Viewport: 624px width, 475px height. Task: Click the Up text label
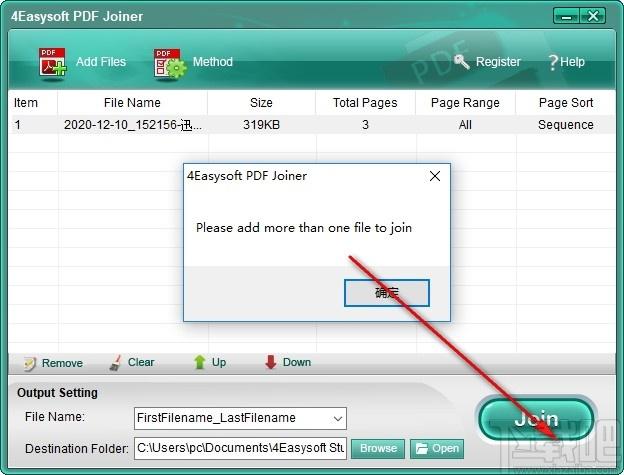tap(219, 362)
